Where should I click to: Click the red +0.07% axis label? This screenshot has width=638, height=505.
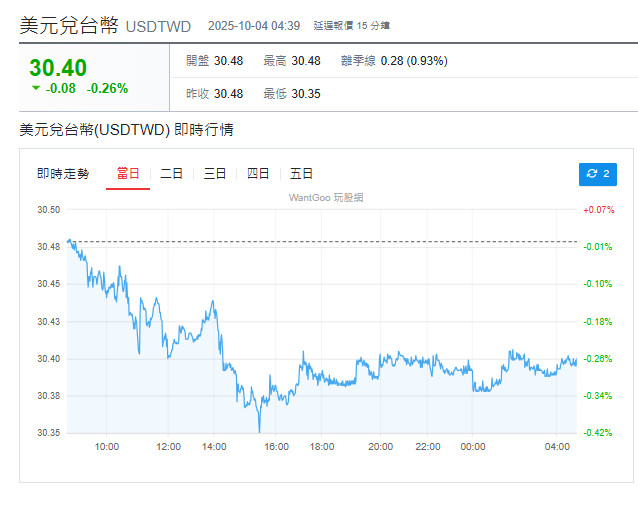(x=597, y=210)
